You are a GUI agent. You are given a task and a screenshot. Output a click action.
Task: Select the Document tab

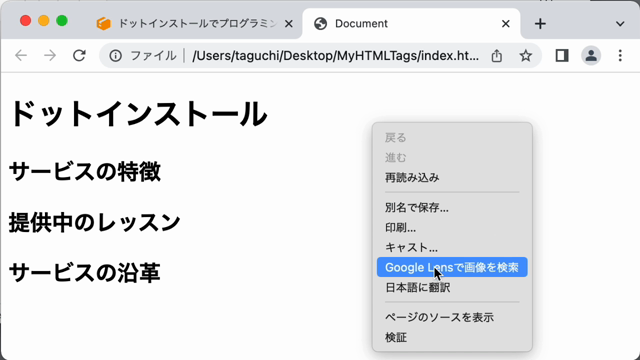click(x=411, y=24)
